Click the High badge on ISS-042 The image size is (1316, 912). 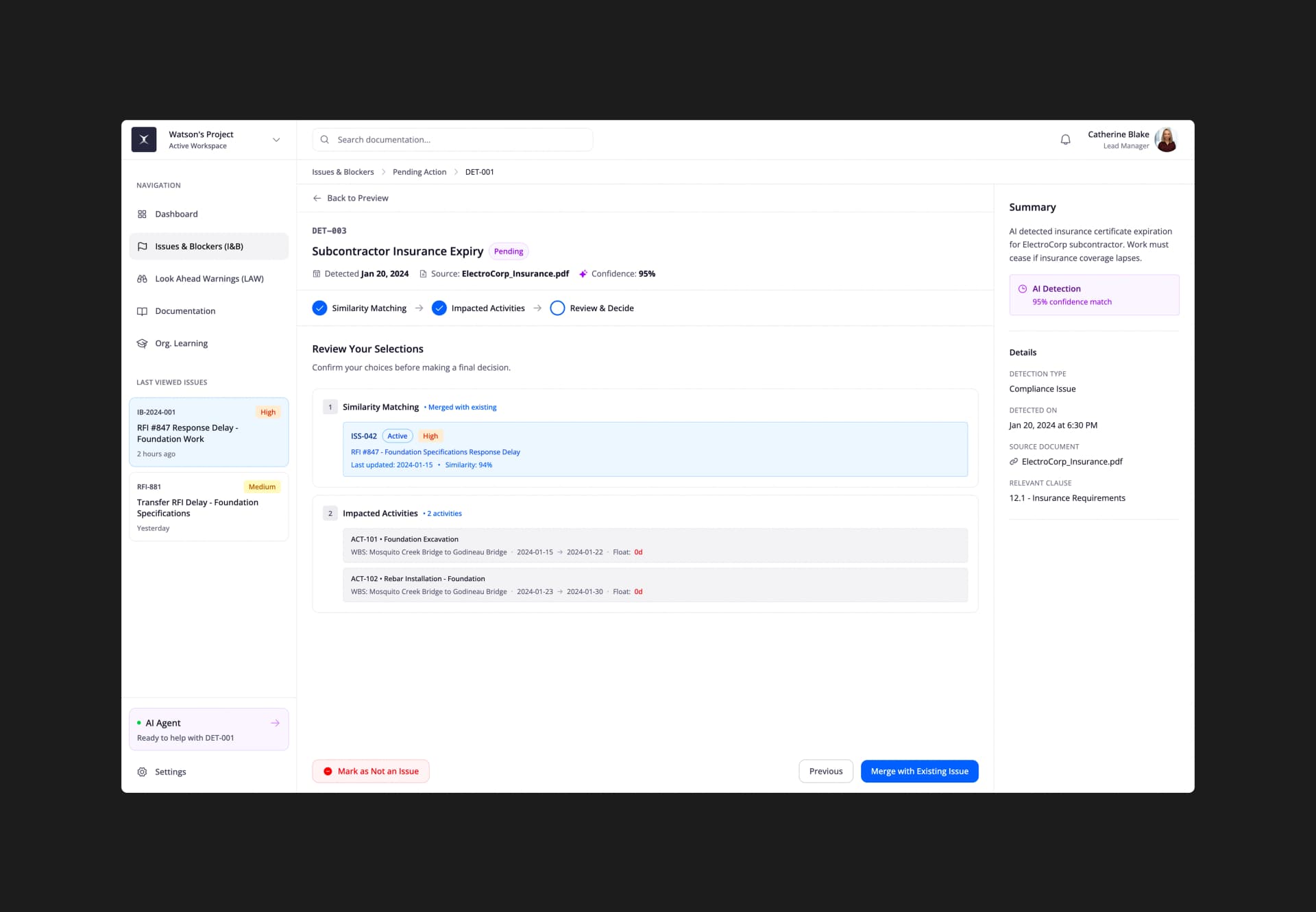click(430, 436)
